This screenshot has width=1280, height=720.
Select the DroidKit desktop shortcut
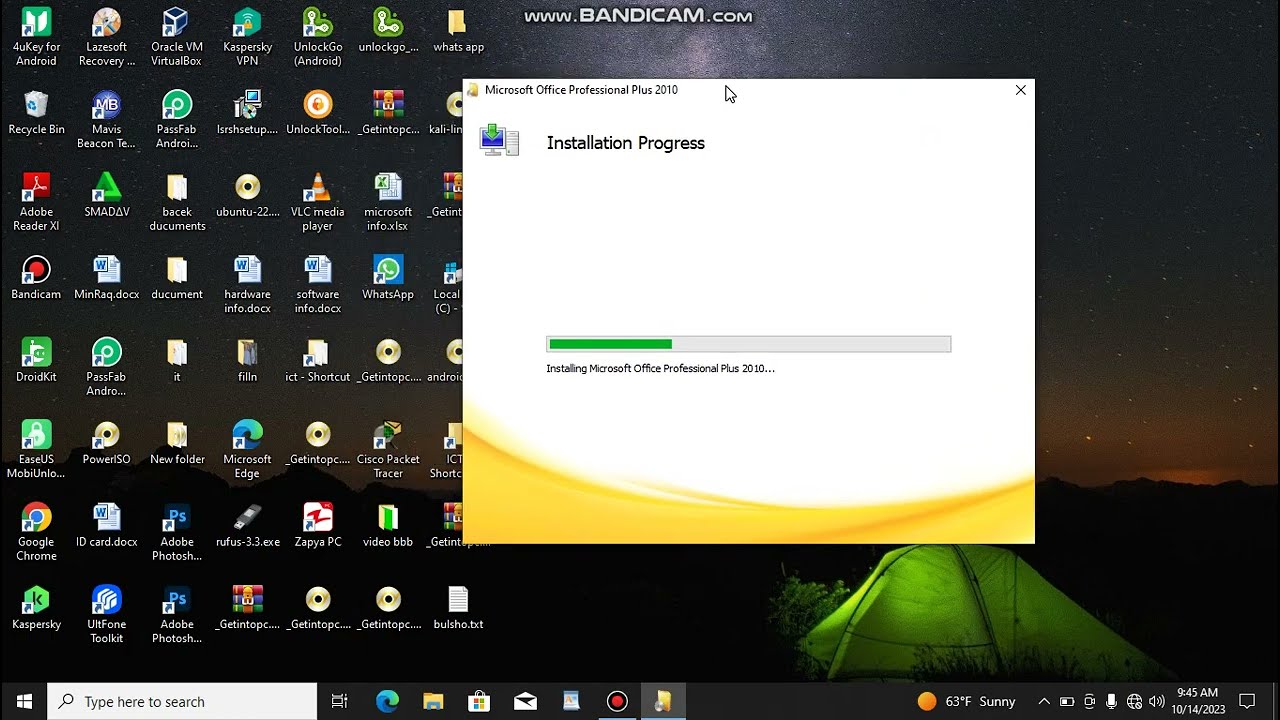pyautogui.click(x=36, y=360)
